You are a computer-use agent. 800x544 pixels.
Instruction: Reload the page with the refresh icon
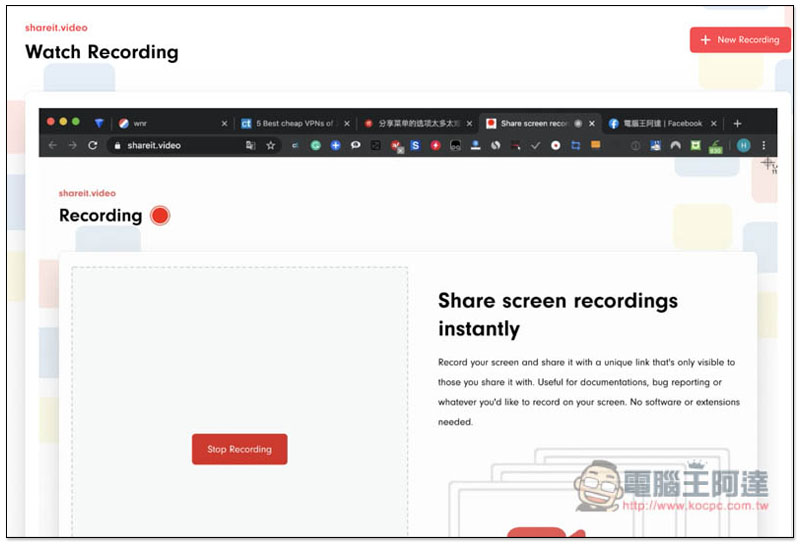92,145
